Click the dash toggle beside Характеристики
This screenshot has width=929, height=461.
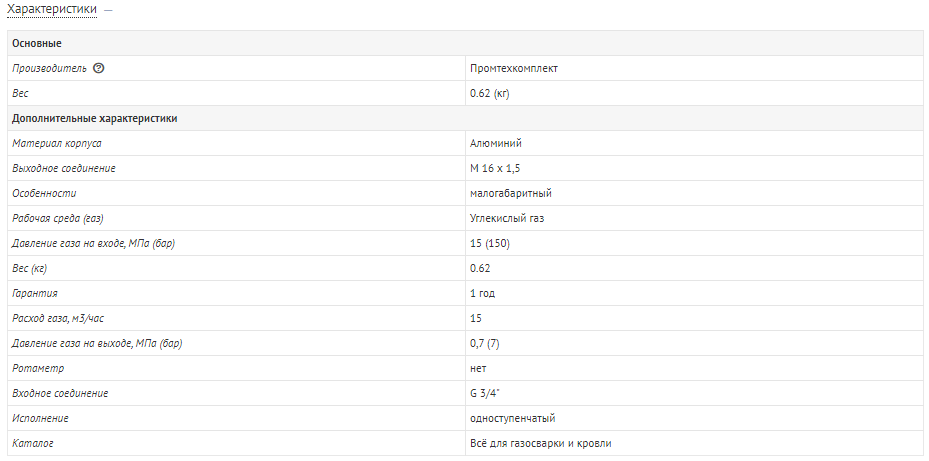click(108, 11)
